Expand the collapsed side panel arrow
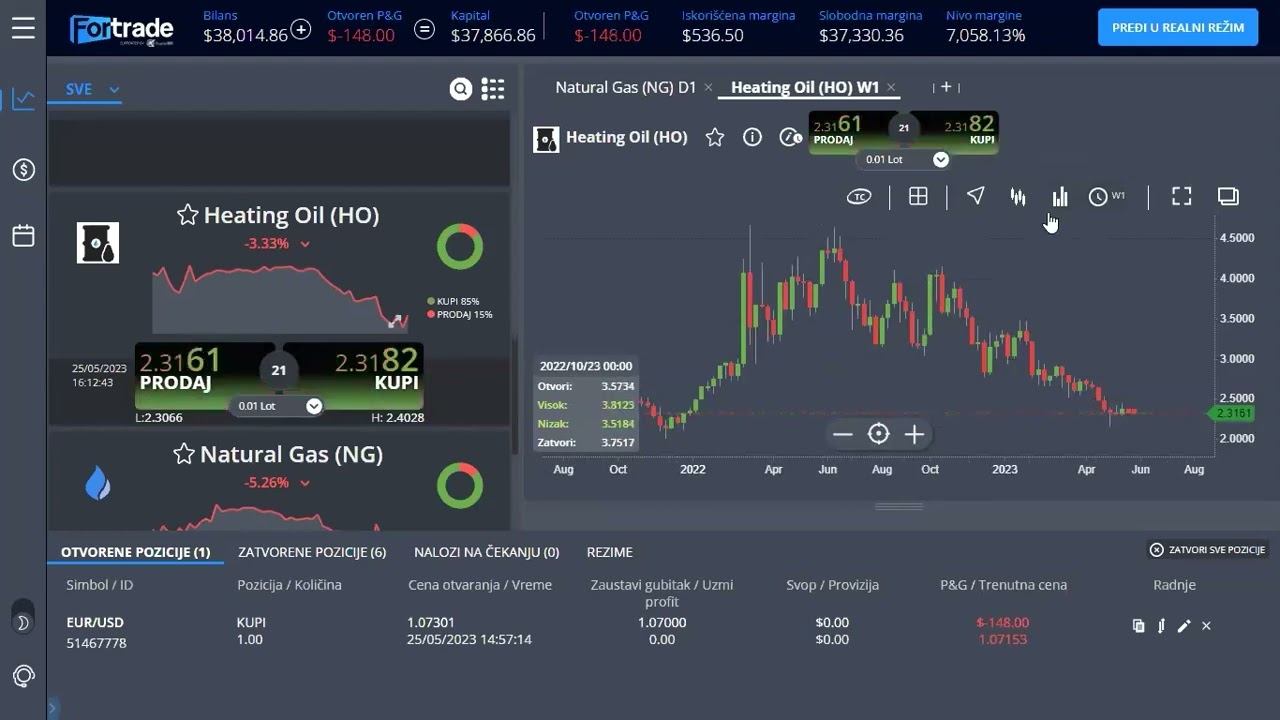 tap(52, 709)
